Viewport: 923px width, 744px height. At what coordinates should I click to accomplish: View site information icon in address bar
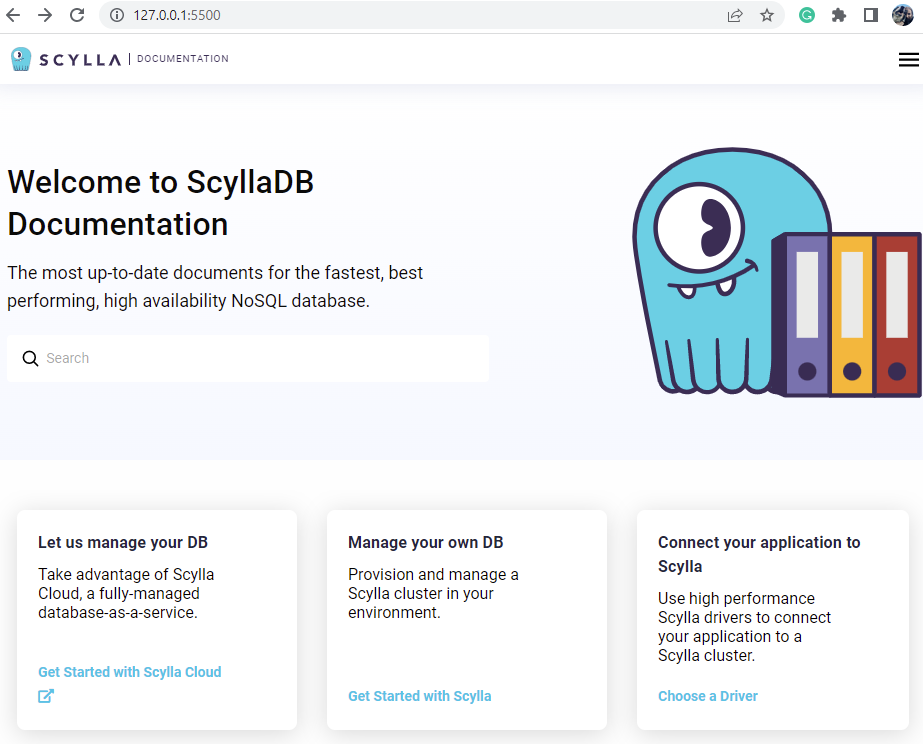[117, 15]
